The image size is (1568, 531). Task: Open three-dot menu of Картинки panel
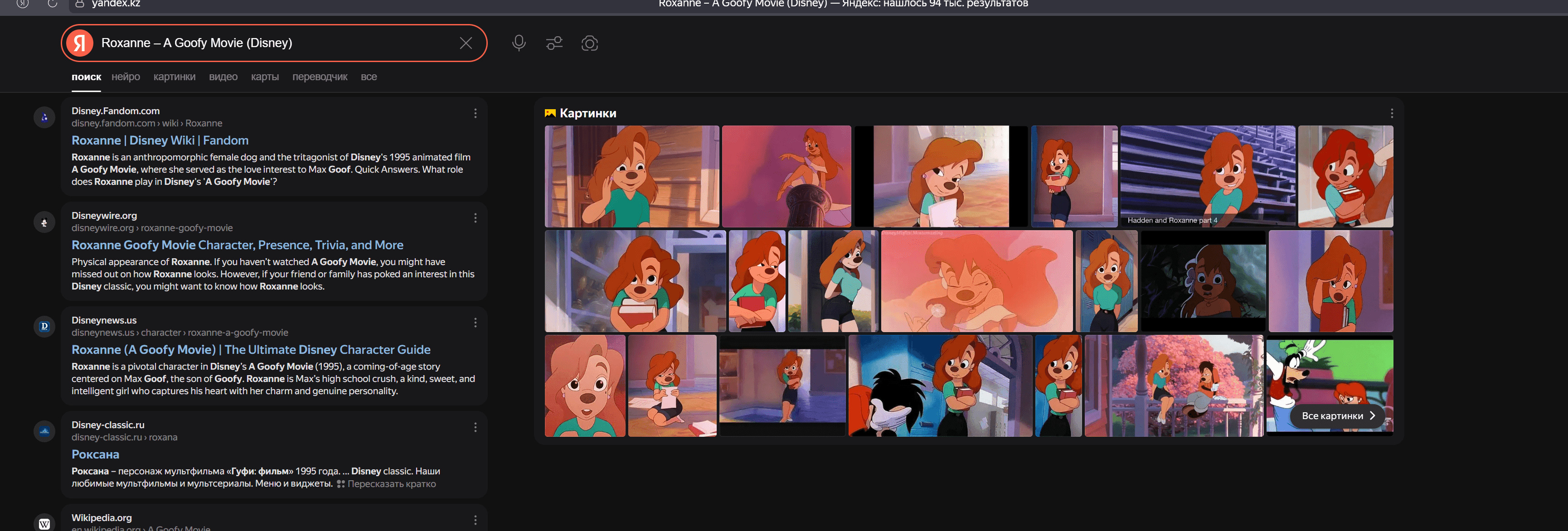(1392, 114)
